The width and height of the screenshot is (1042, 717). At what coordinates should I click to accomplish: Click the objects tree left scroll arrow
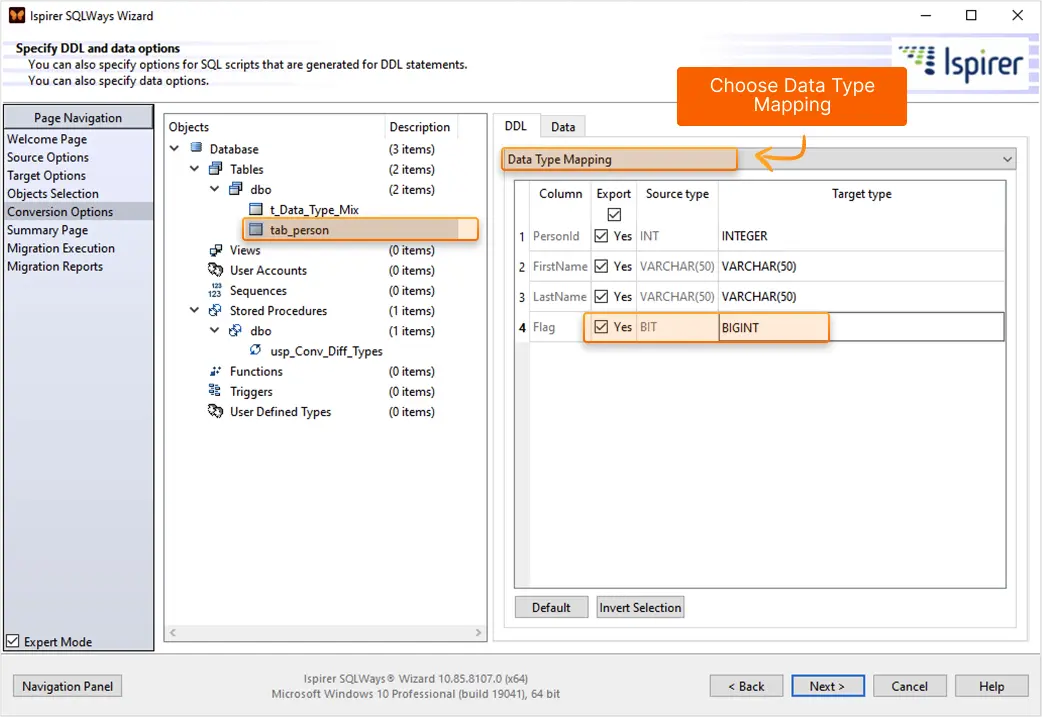coord(173,633)
